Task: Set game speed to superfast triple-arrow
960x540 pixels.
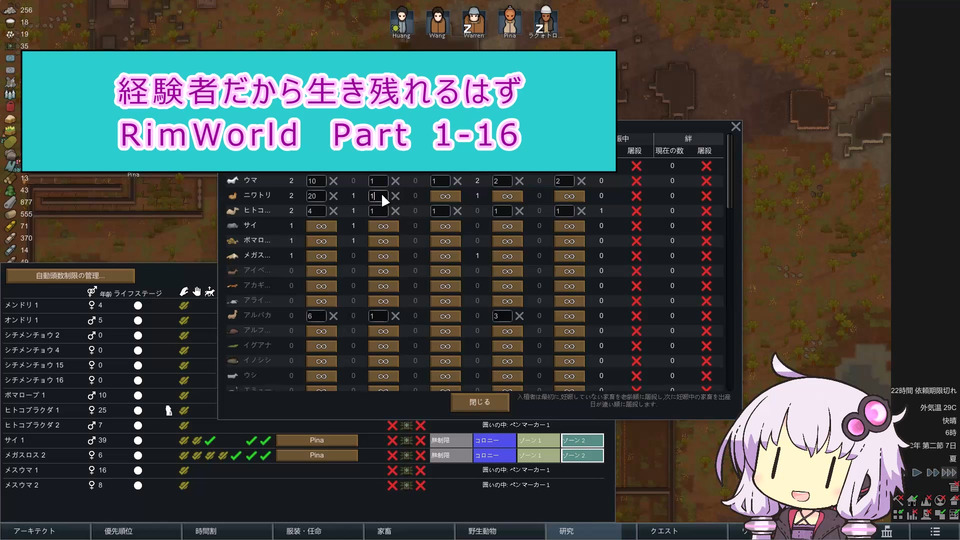Action: click(948, 472)
